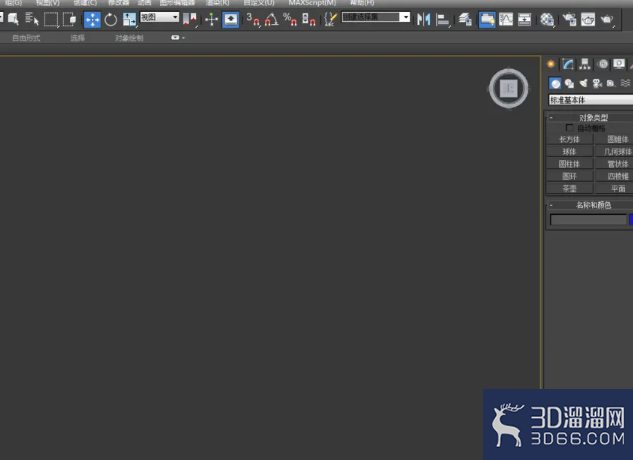
Task: Click the Render Production teapot icon
Action: point(607,19)
